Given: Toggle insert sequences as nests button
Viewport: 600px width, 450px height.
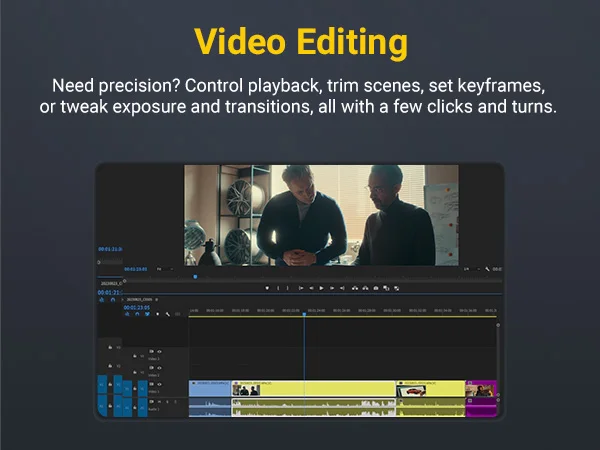Looking at the screenshot, I should click(x=127, y=314).
